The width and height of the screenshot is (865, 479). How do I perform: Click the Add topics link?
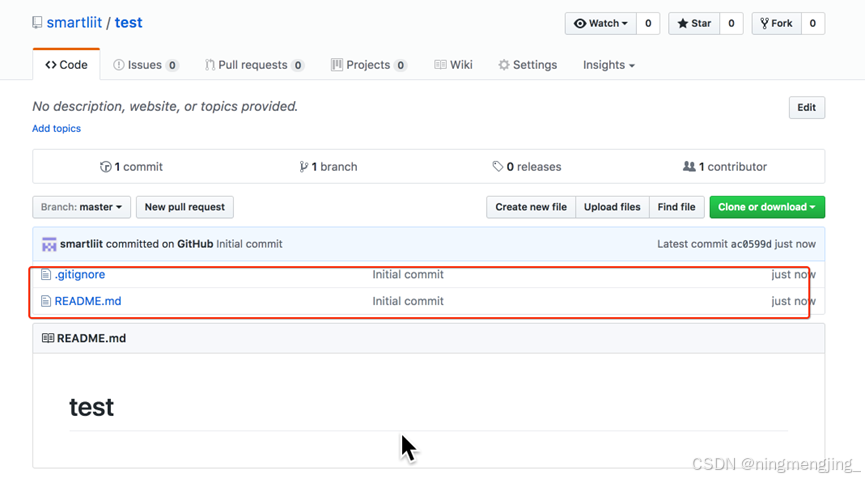[x=56, y=128]
